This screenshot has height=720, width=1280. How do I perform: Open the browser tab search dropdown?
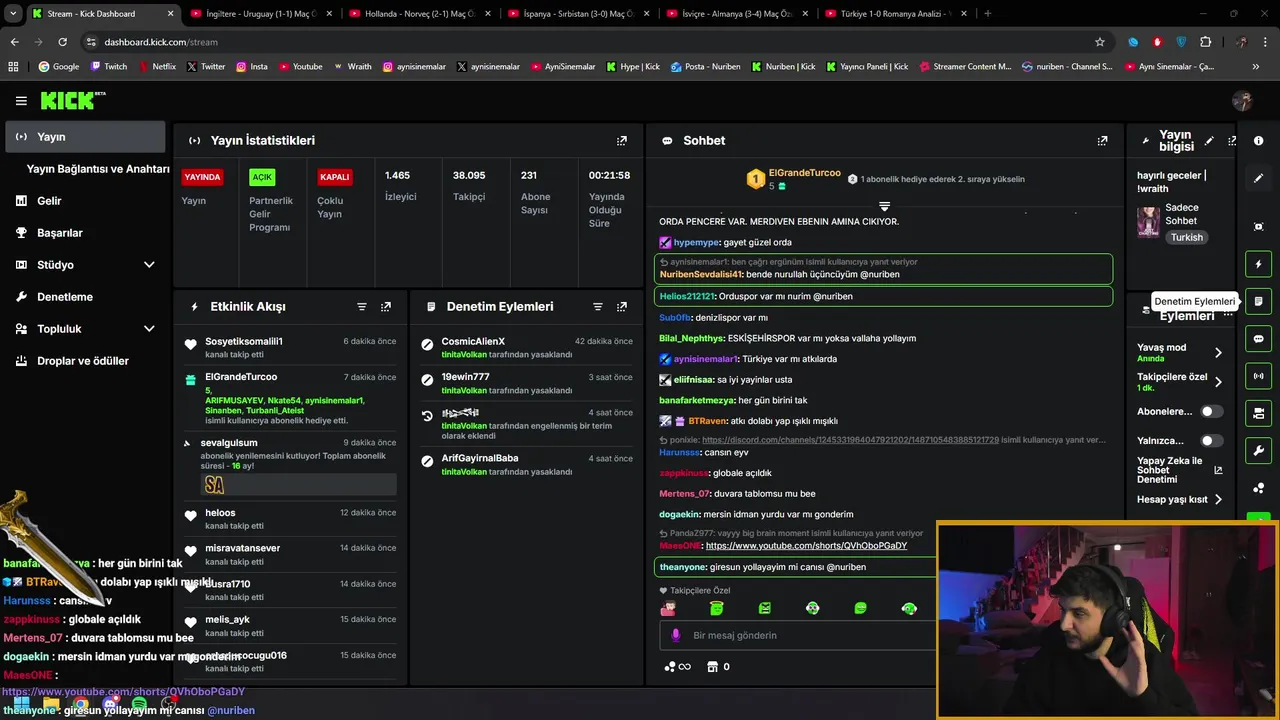(13, 14)
